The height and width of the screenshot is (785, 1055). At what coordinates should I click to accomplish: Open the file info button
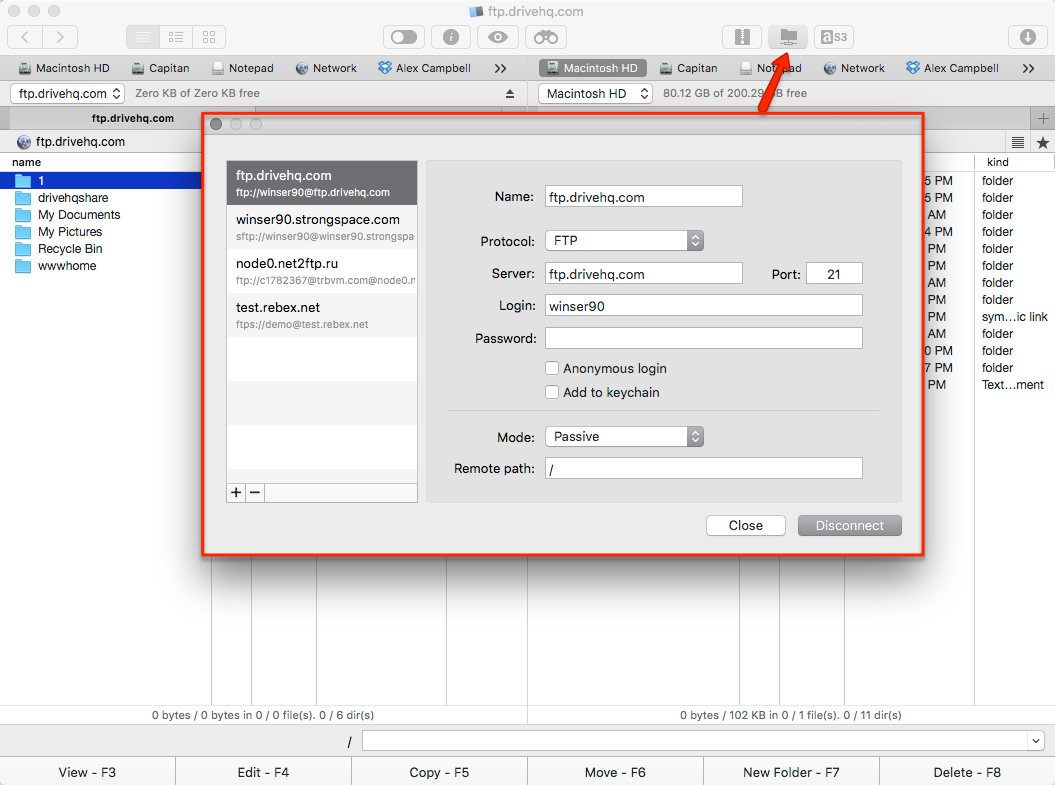(x=451, y=37)
